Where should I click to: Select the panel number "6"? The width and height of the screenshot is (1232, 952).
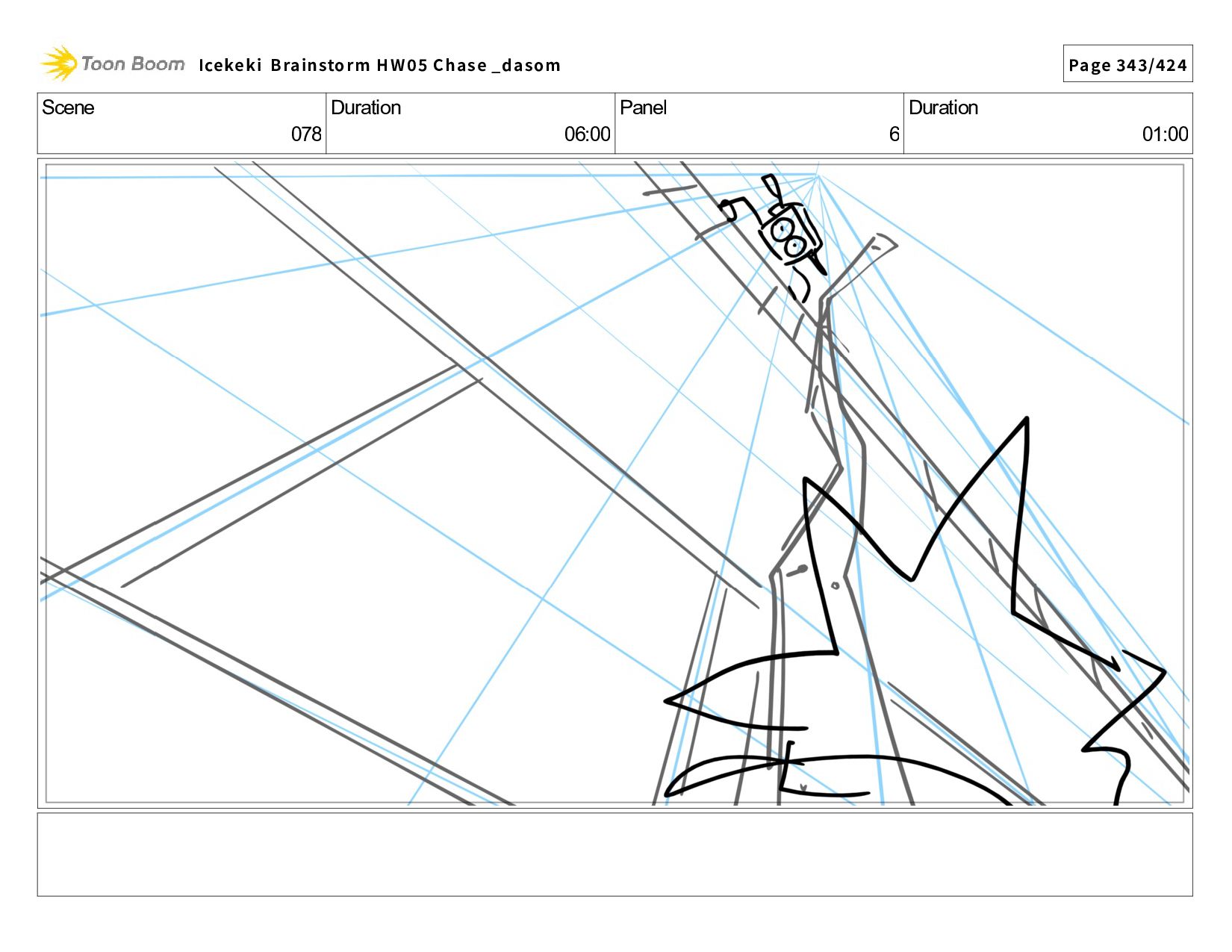(894, 134)
